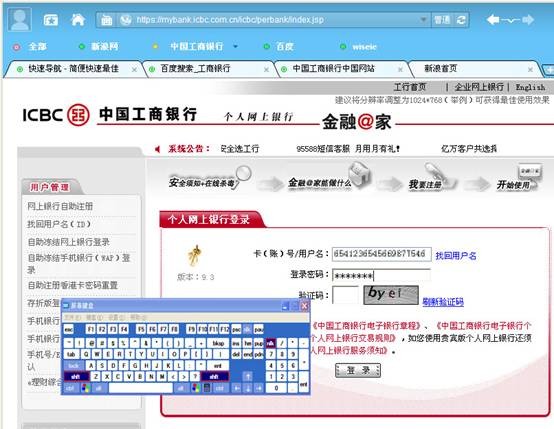The image size is (554, 429).
Task: Go forward with the right arrow
Action: tap(528, 20)
